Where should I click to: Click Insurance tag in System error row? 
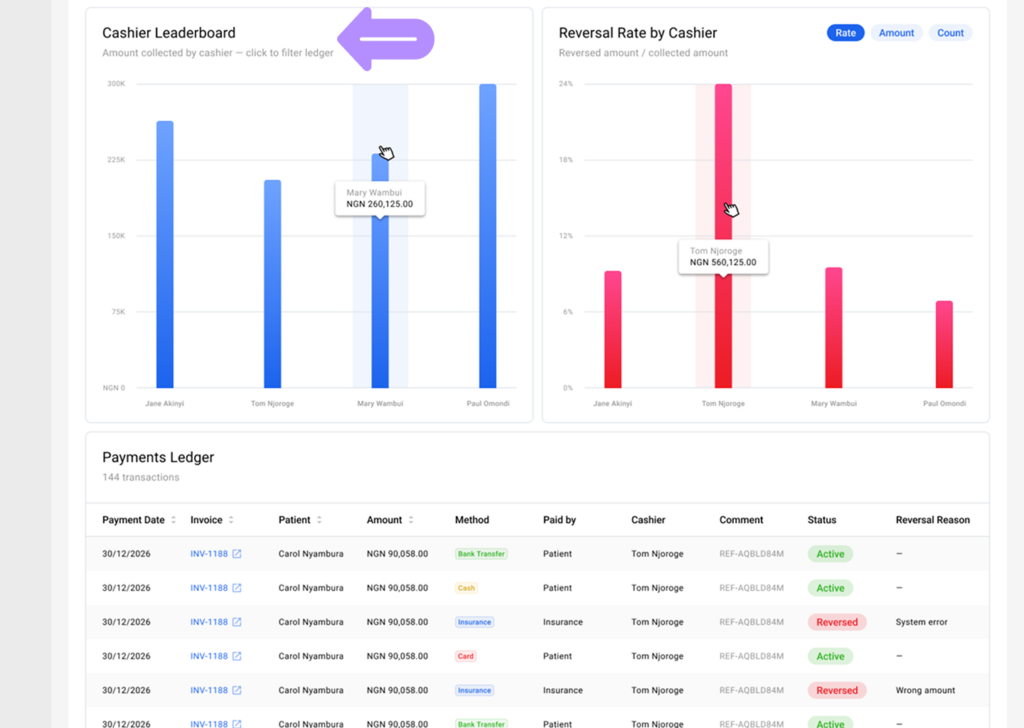tap(475, 622)
